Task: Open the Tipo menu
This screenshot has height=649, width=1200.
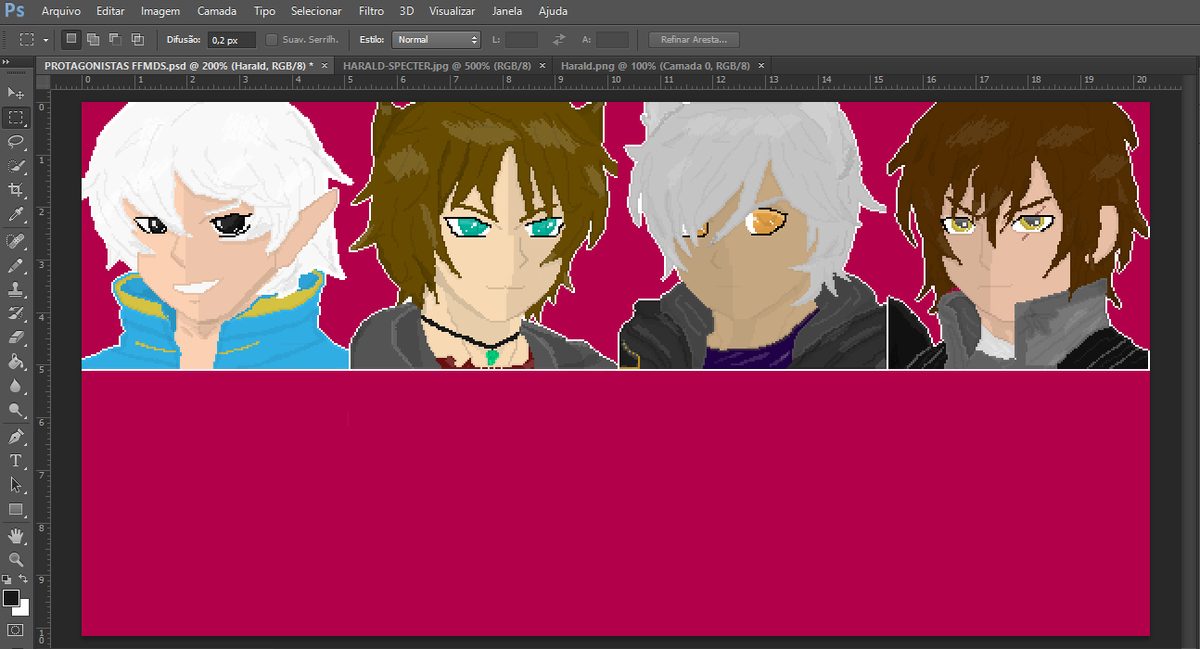Action: tap(265, 12)
